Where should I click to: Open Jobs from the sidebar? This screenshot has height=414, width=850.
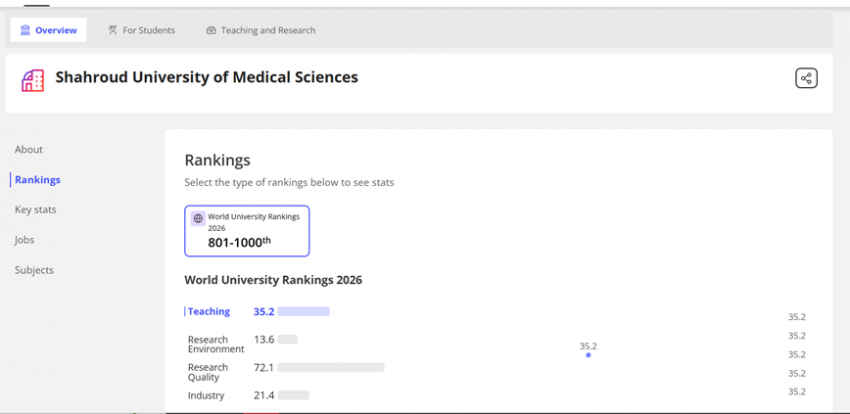click(x=25, y=240)
